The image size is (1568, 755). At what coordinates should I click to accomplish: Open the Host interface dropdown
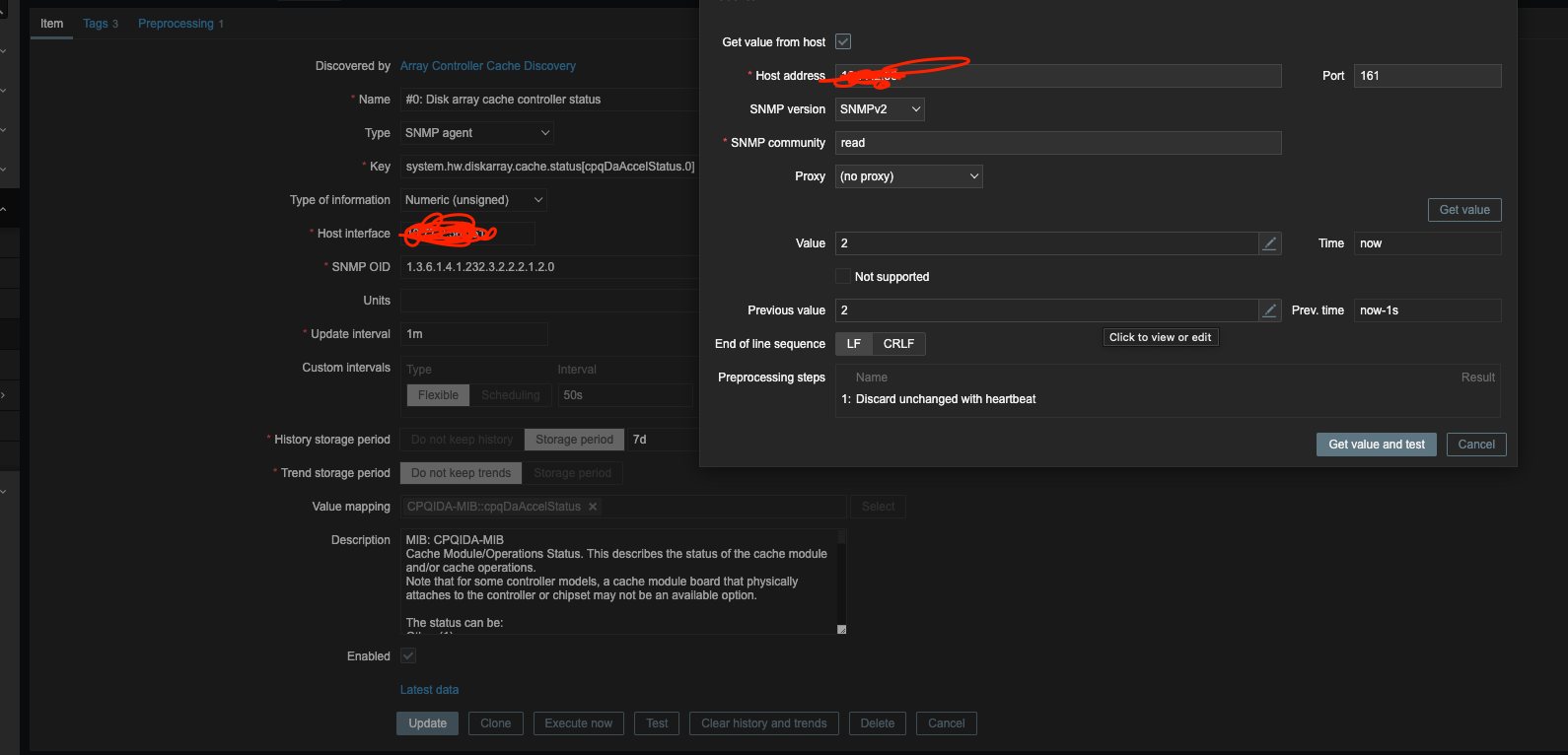pos(467,234)
